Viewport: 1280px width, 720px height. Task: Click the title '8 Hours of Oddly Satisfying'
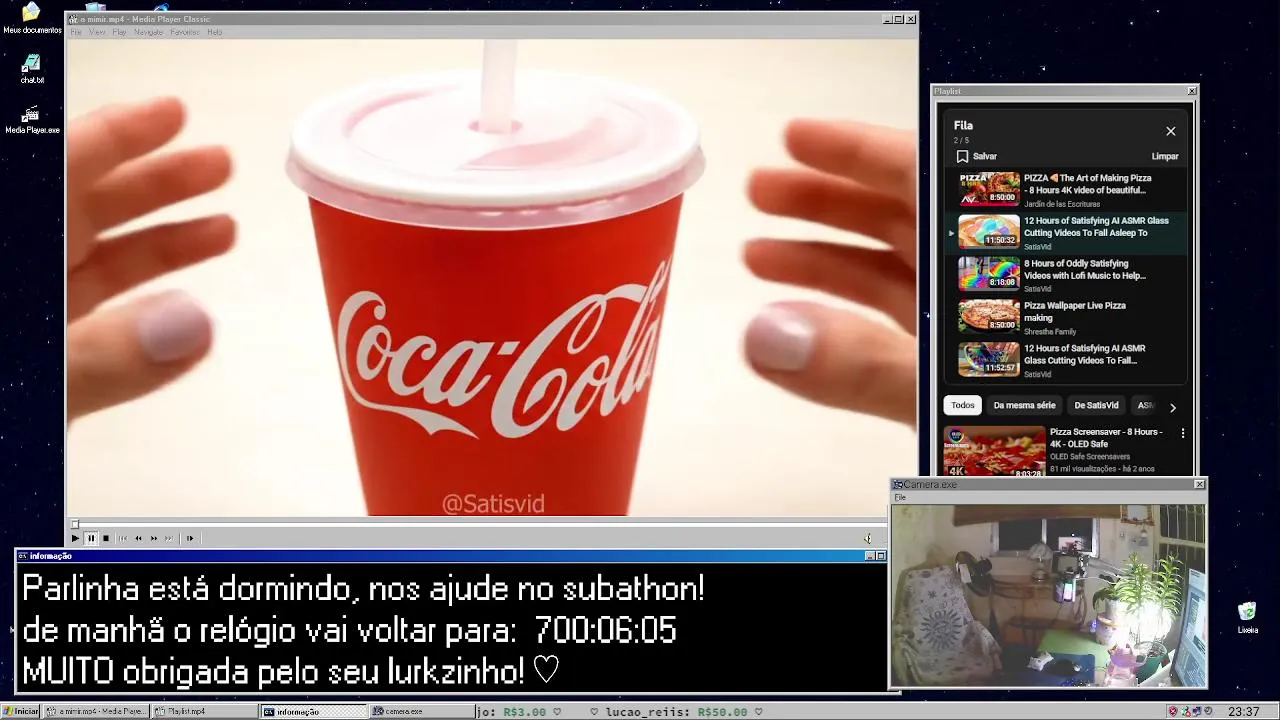point(1084,270)
